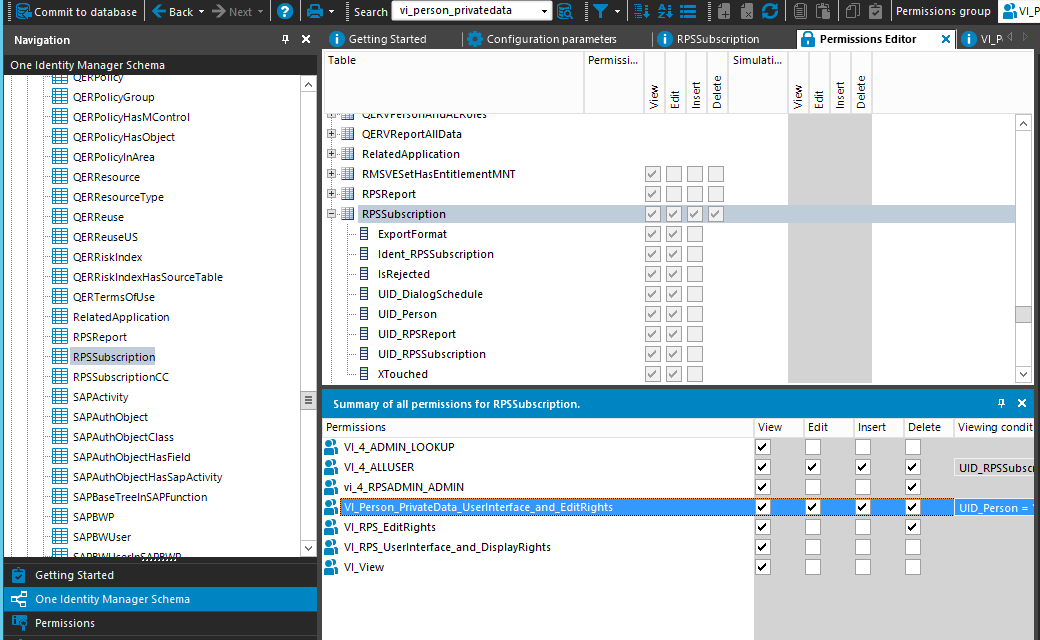Close the Permissions Editor tab

coord(946,39)
